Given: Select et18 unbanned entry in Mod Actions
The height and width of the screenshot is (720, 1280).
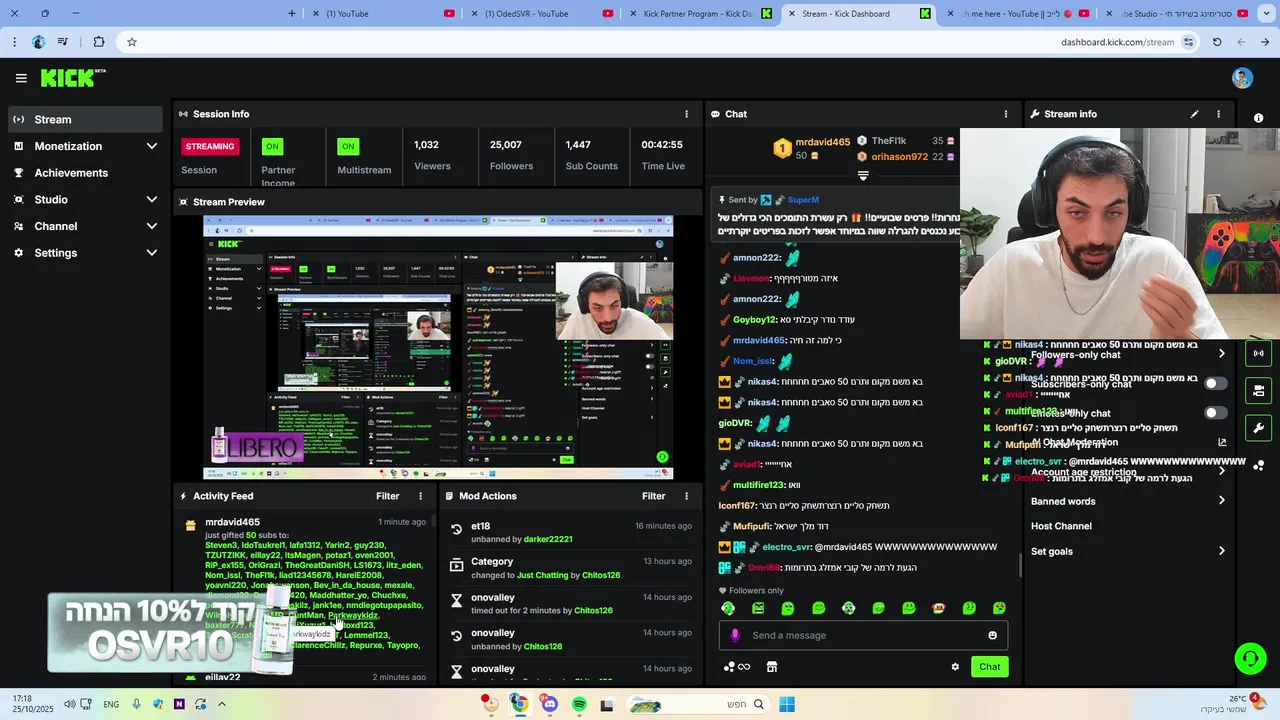Looking at the screenshot, I should pyautogui.click(x=570, y=532).
